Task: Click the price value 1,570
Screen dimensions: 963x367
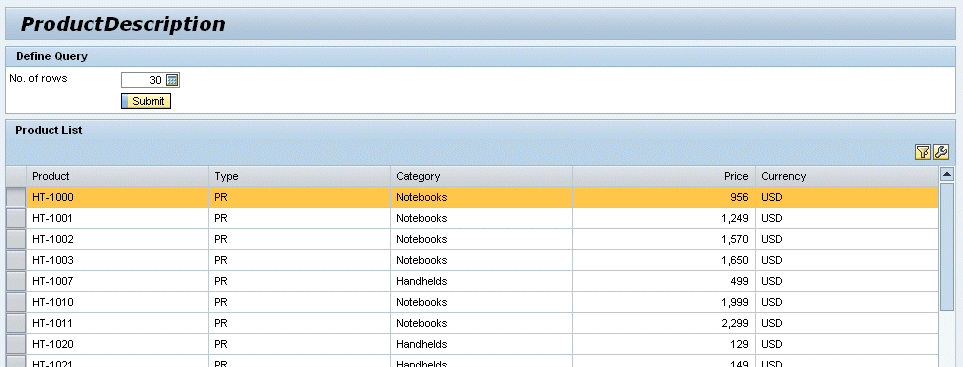Action: (735, 239)
